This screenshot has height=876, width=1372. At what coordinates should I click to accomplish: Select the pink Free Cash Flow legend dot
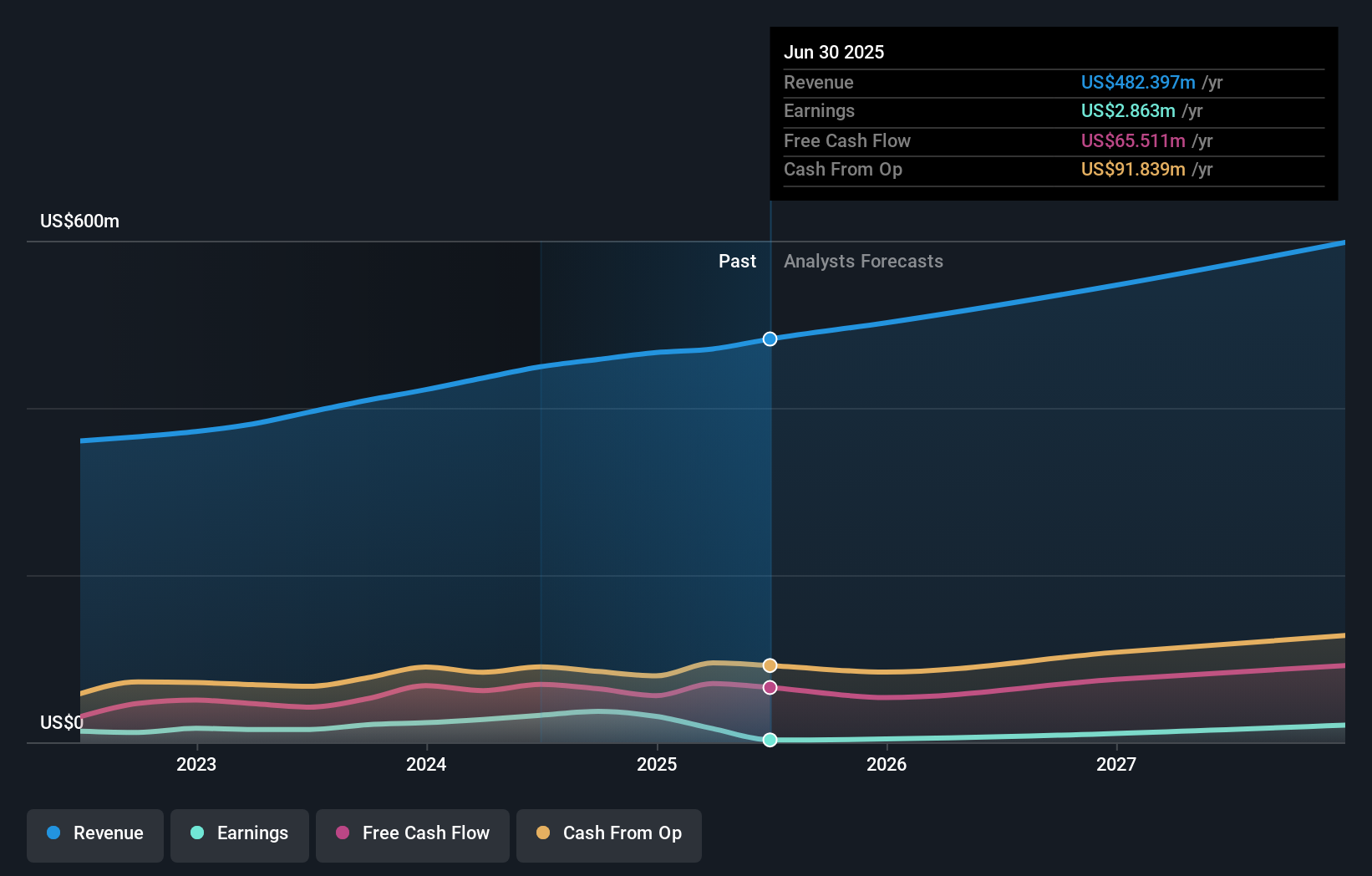(343, 833)
